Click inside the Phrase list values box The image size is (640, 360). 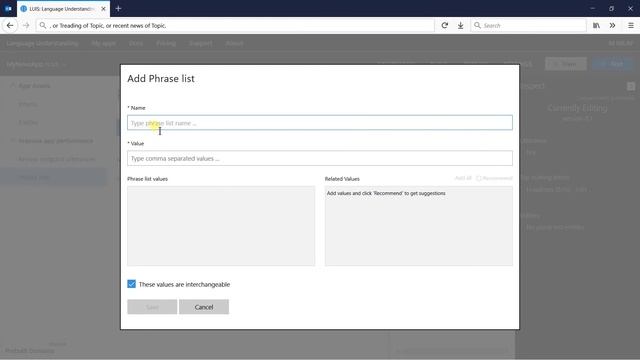(x=221, y=226)
